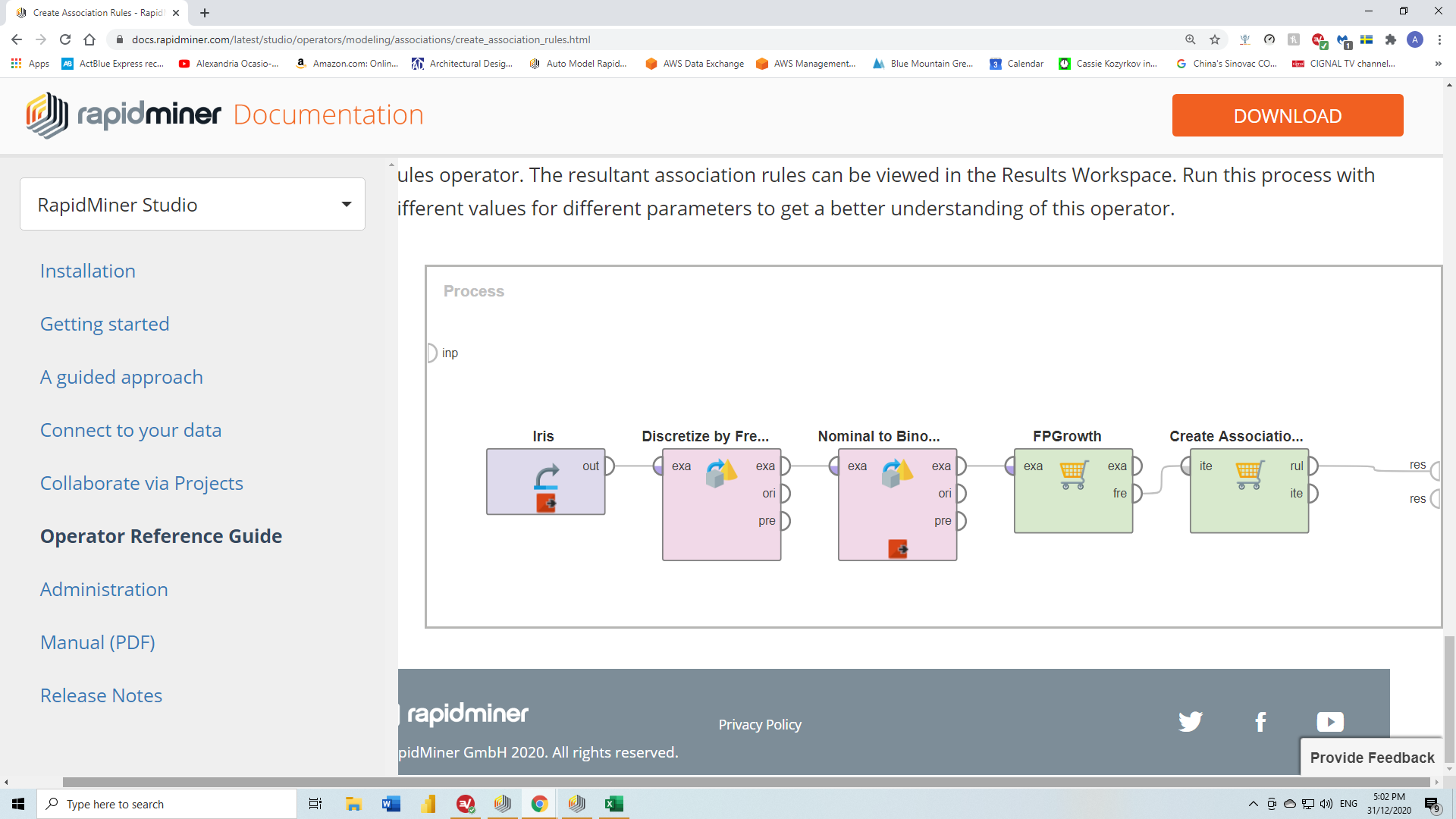The image size is (1456, 819).
Task: Click the Discretize by Frequency operator icon
Action: pyautogui.click(x=721, y=473)
